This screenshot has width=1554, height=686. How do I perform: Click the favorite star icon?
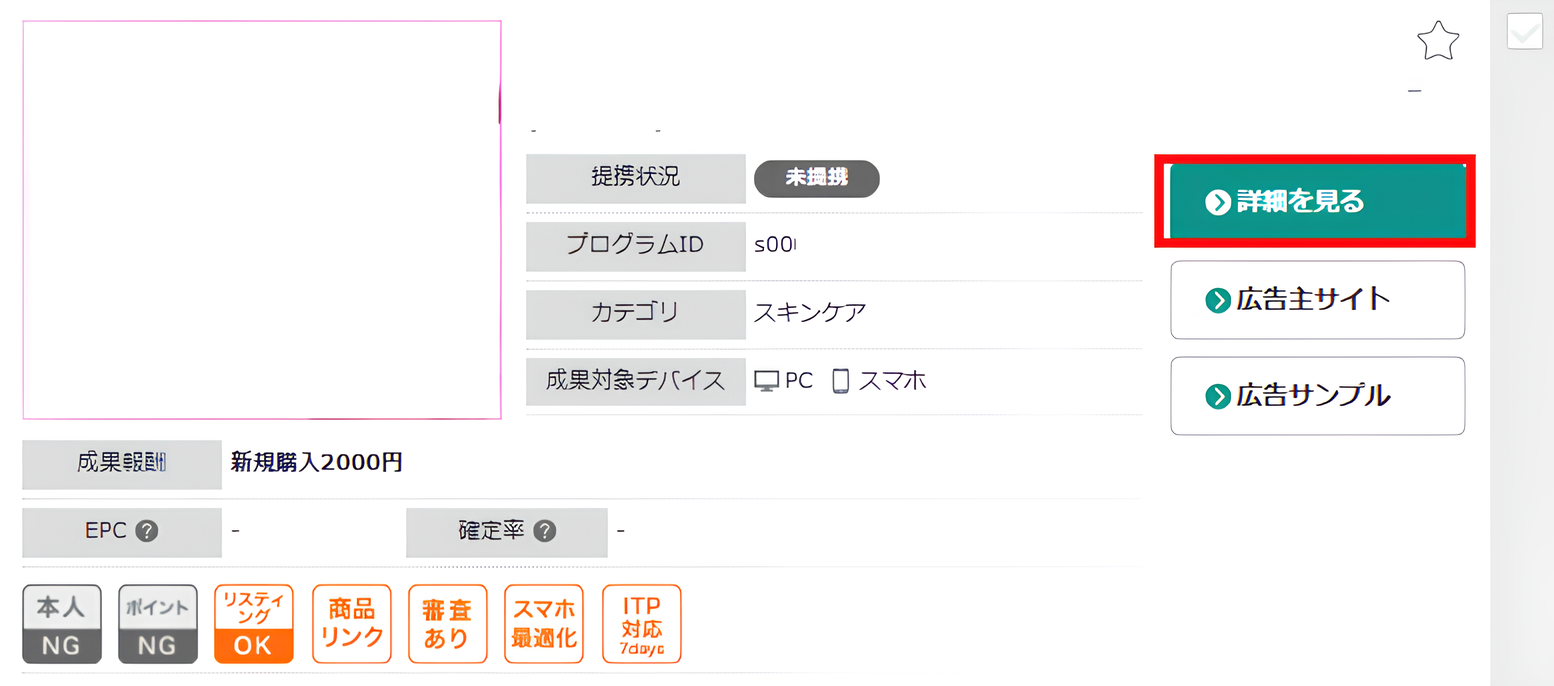point(1438,42)
